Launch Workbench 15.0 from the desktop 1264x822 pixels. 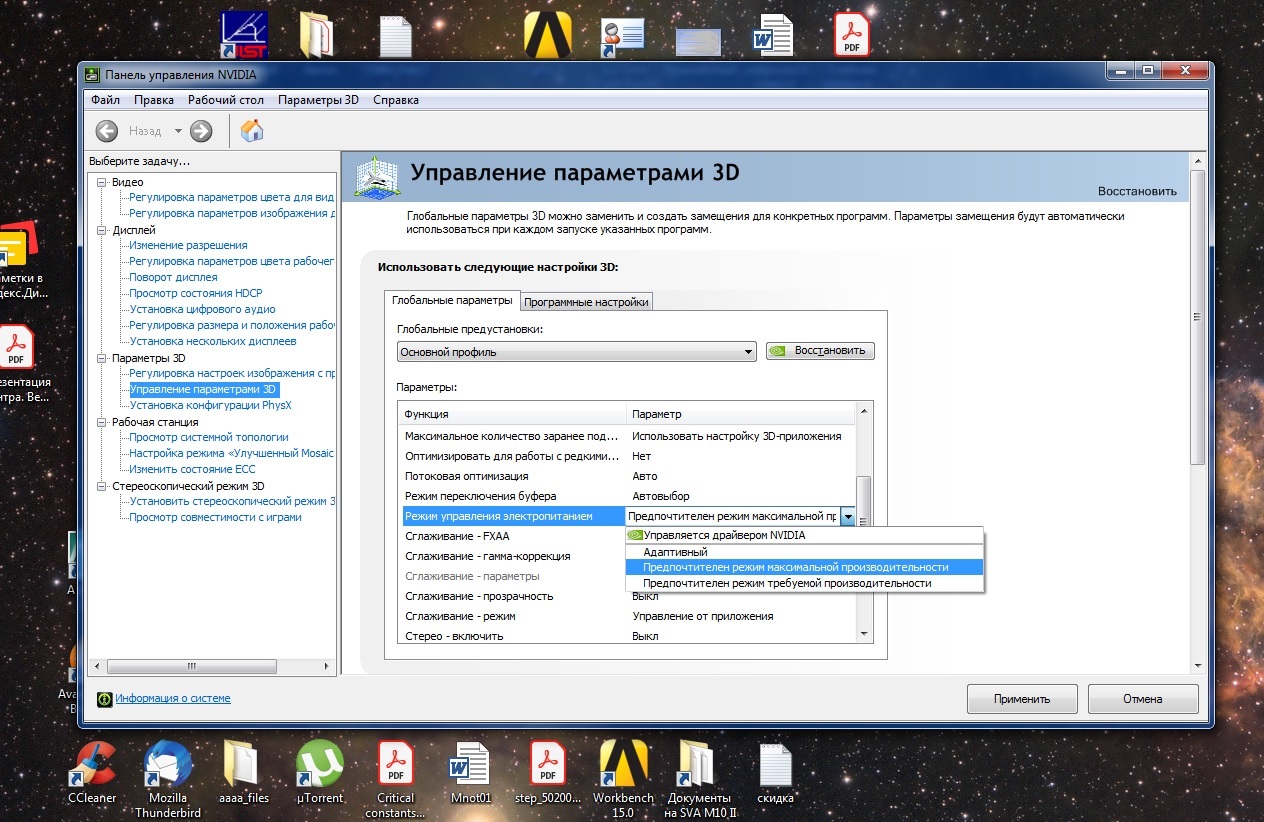coord(623,778)
